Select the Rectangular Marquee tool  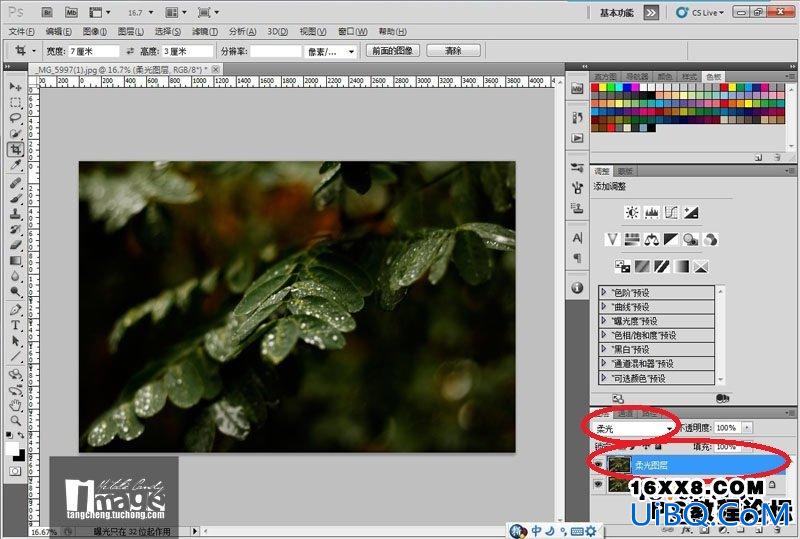[15, 103]
